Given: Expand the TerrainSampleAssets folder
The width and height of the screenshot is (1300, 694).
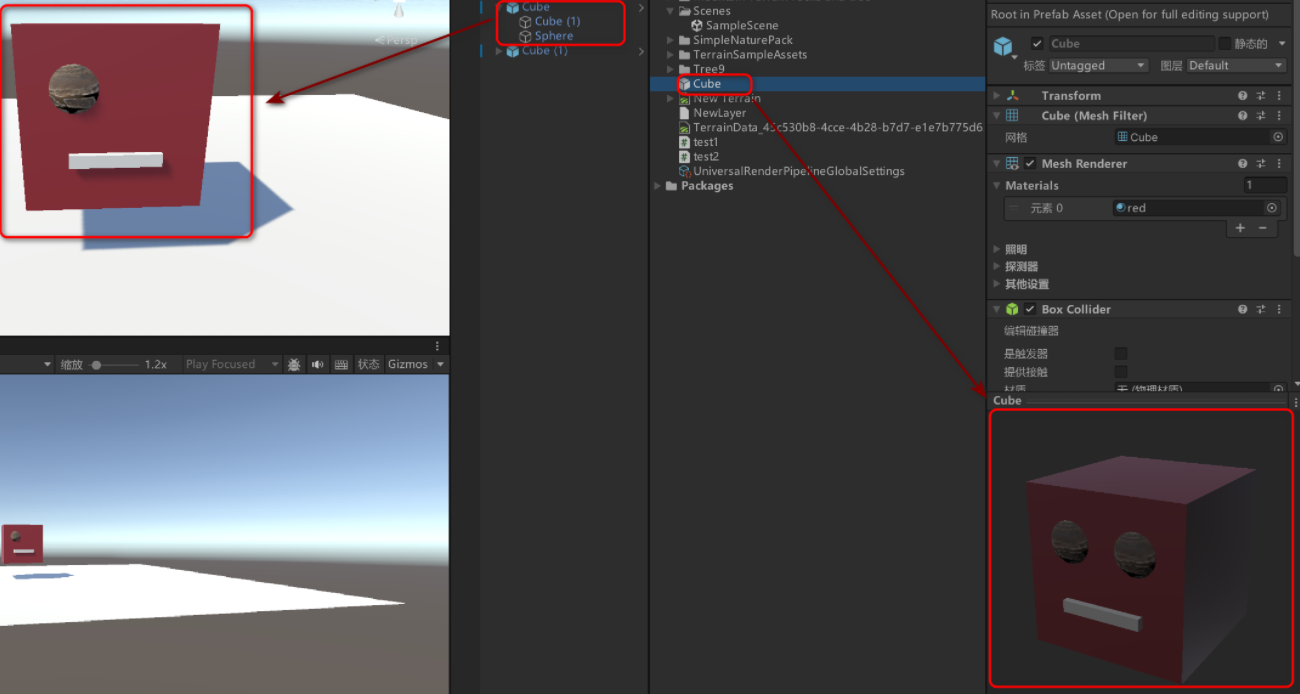Looking at the screenshot, I should coord(671,54).
